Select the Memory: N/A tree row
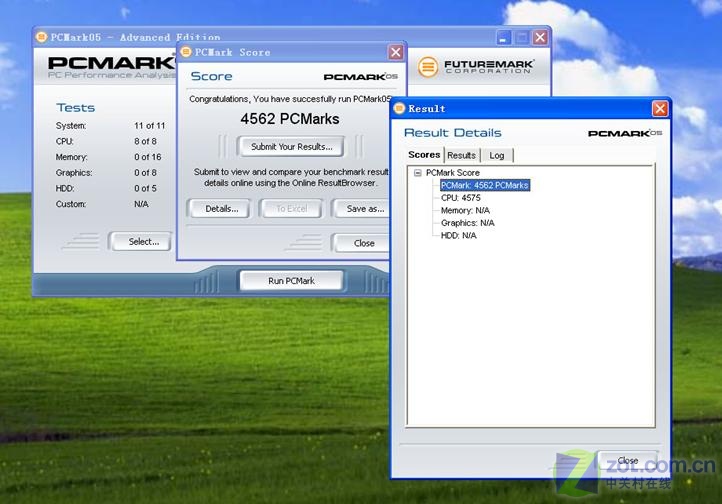Viewport: 722px width, 504px height. pos(465,210)
